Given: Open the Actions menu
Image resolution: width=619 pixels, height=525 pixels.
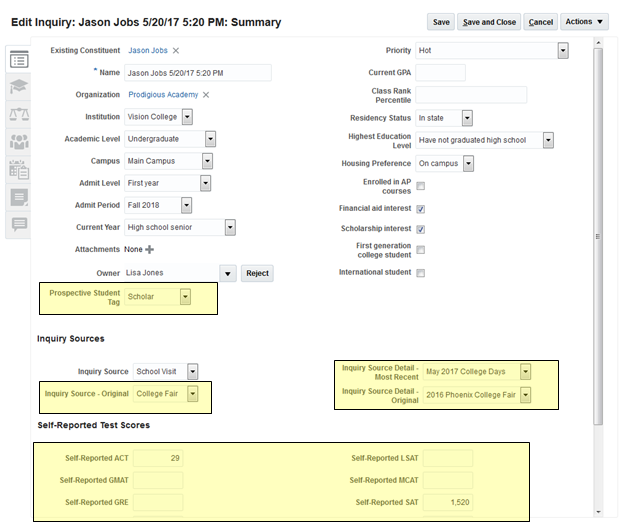Looking at the screenshot, I should 584,22.
